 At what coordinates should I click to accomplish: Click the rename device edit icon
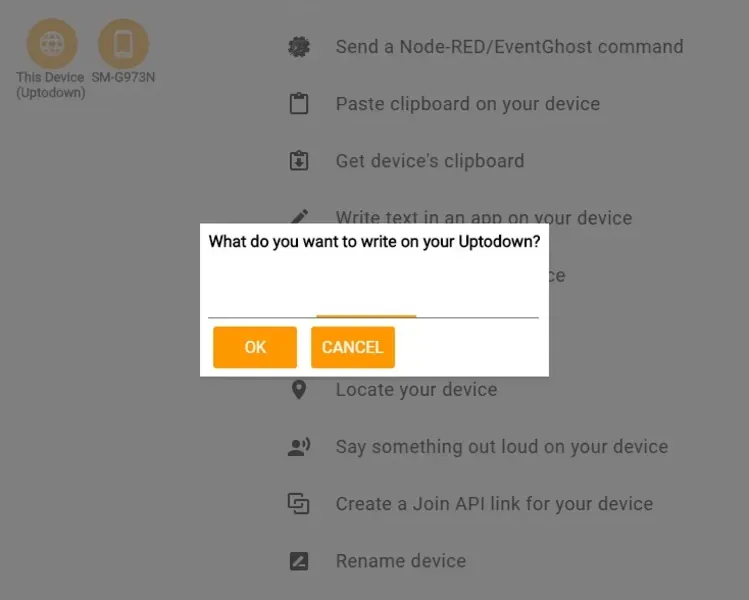[x=299, y=561]
